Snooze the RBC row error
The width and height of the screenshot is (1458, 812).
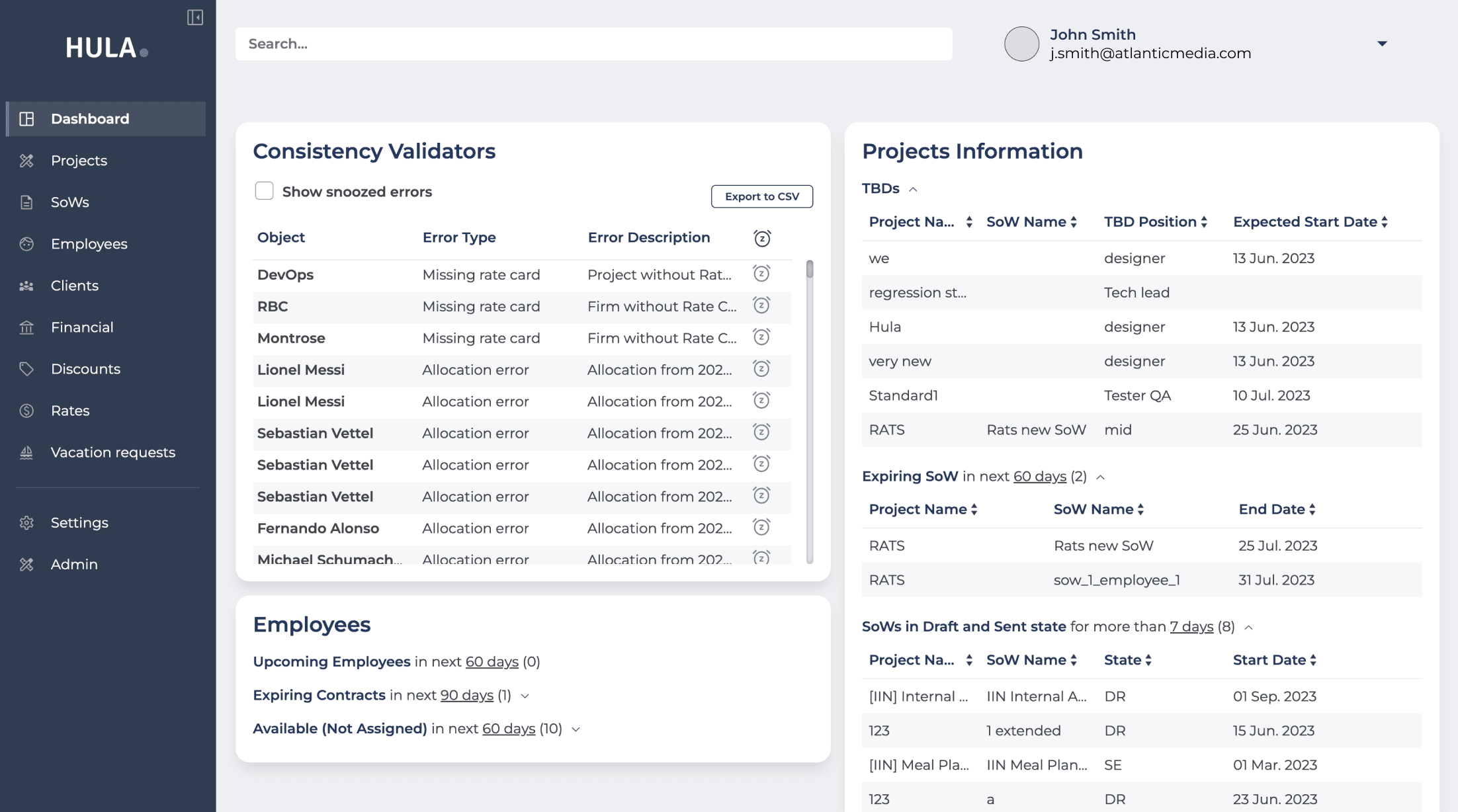[x=761, y=305]
